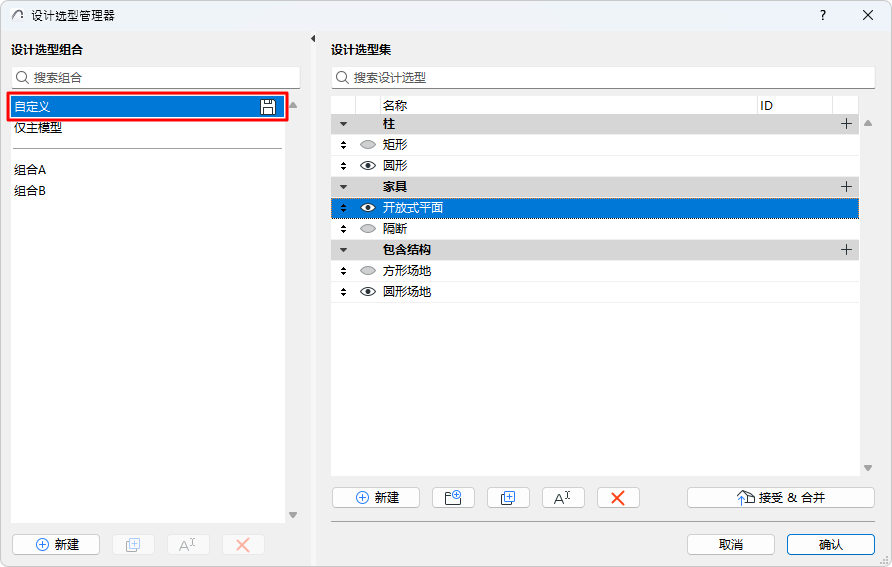
Task: Collapse the 包含结构 option set
Action: (343, 250)
